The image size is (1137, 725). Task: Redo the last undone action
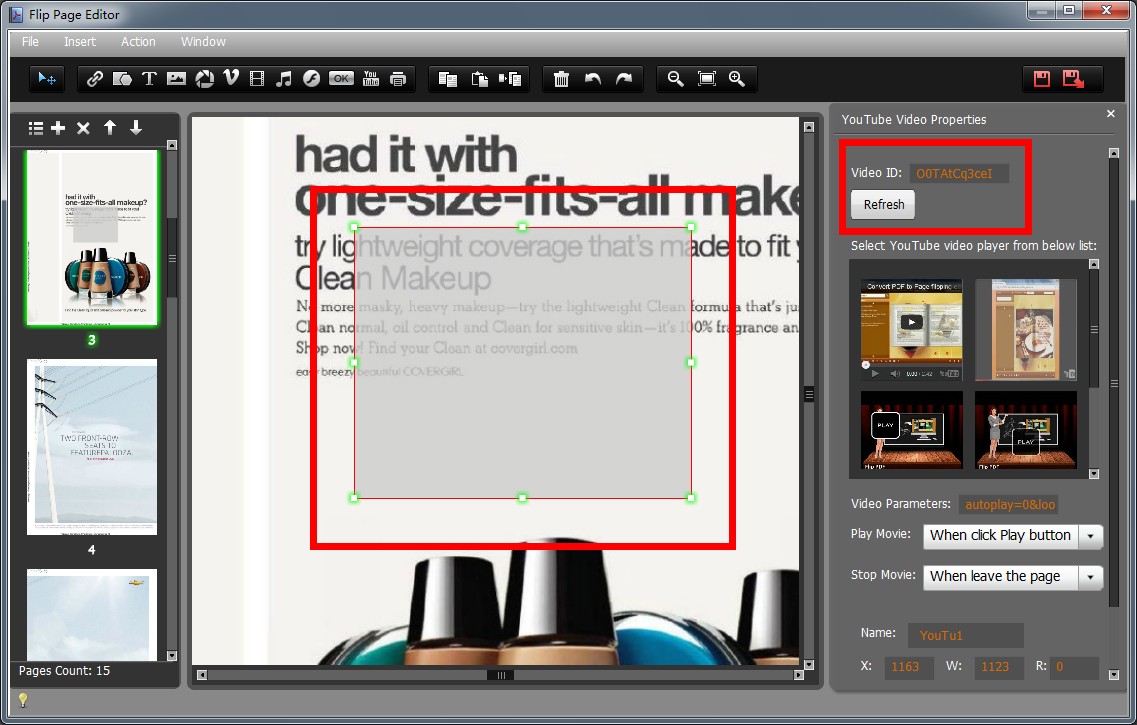pyautogui.click(x=624, y=78)
